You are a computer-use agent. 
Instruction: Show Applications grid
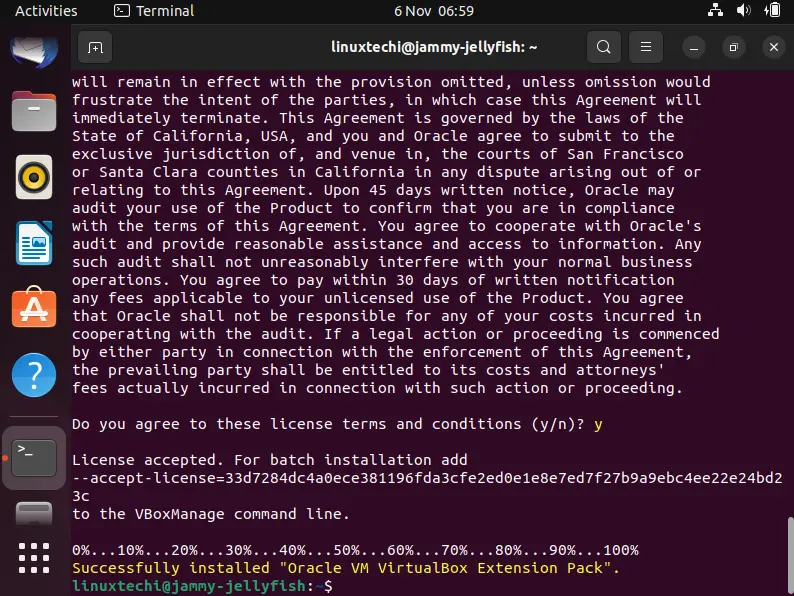34,558
